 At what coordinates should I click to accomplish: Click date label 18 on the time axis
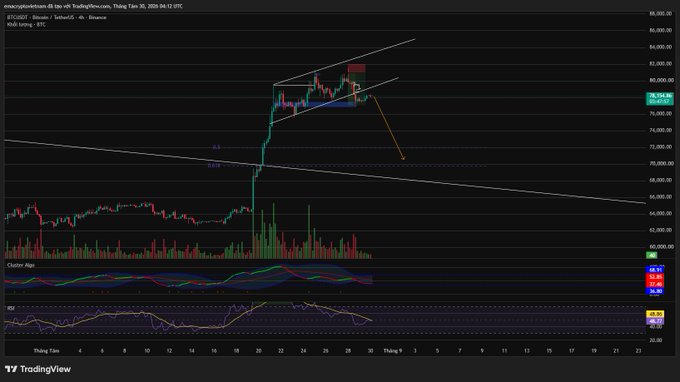236,351
